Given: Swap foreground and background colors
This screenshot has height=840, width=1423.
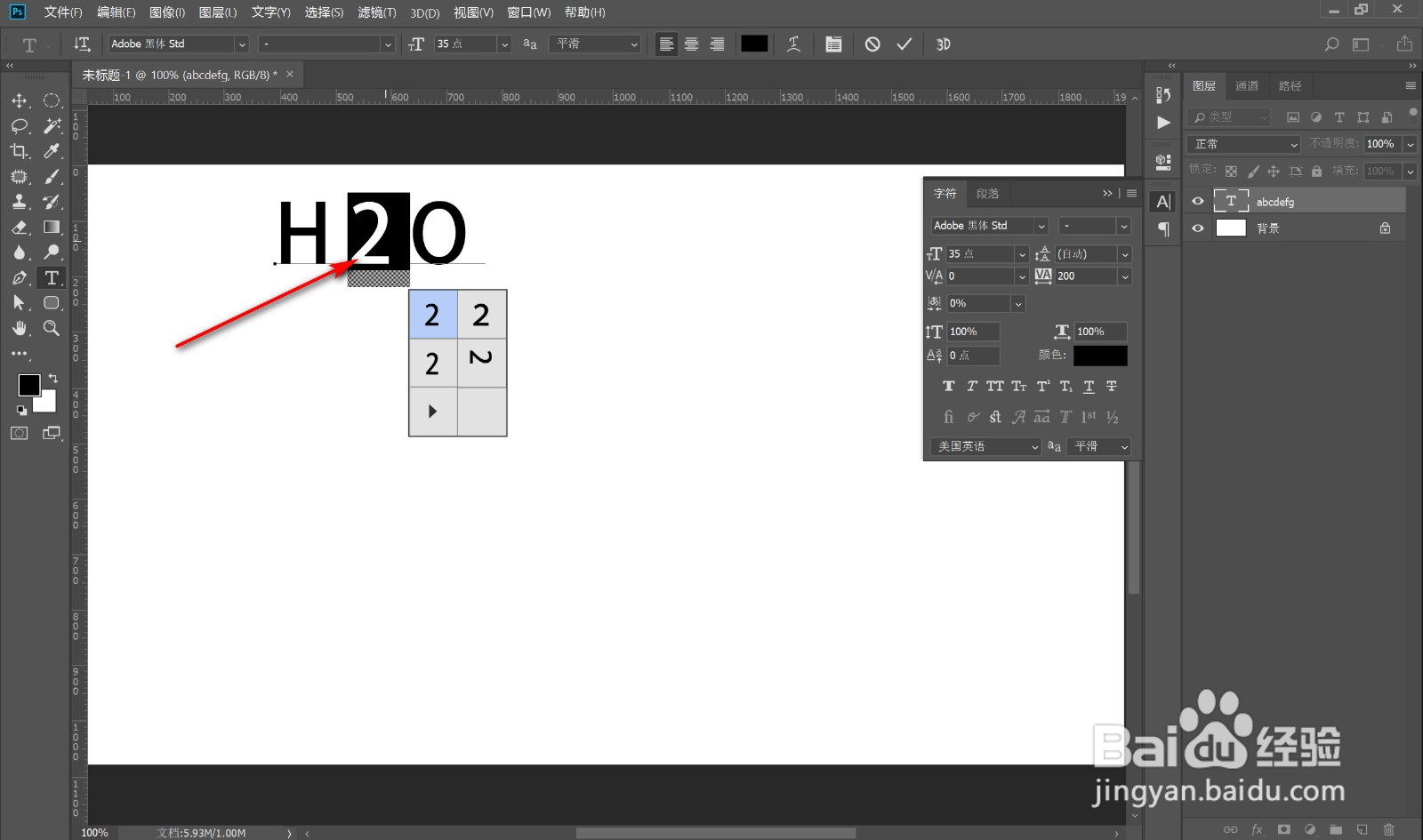Looking at the screenshot, I should tap(52, 378).
